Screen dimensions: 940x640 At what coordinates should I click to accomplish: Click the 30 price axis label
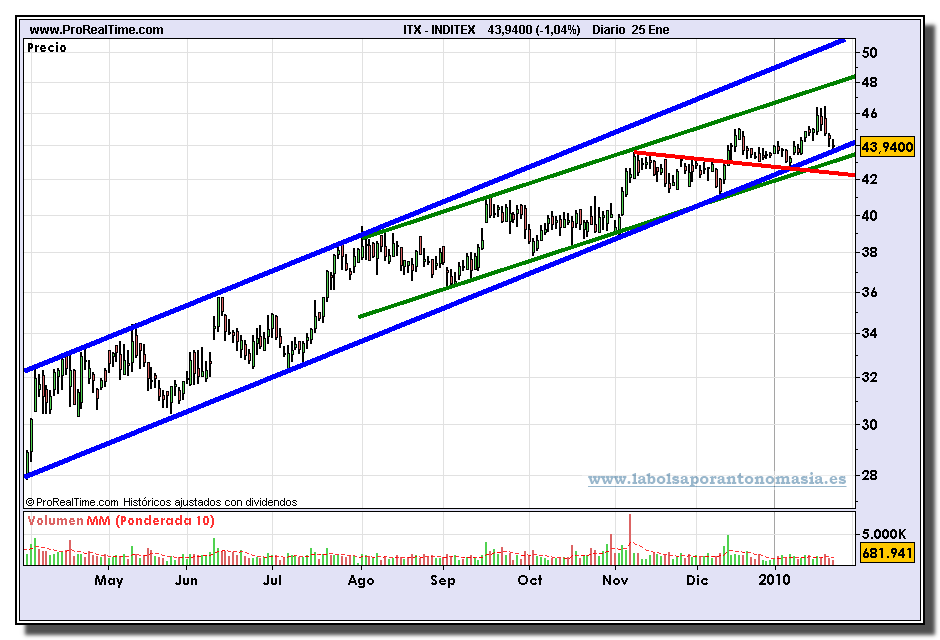tap(869, 425)
